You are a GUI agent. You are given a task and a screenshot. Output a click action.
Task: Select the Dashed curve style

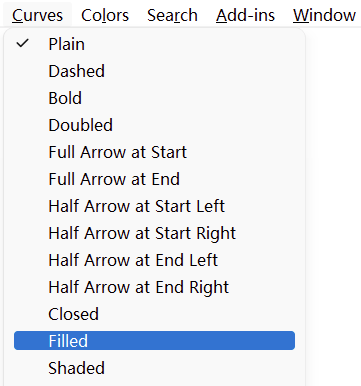click(x=154, y=71)
